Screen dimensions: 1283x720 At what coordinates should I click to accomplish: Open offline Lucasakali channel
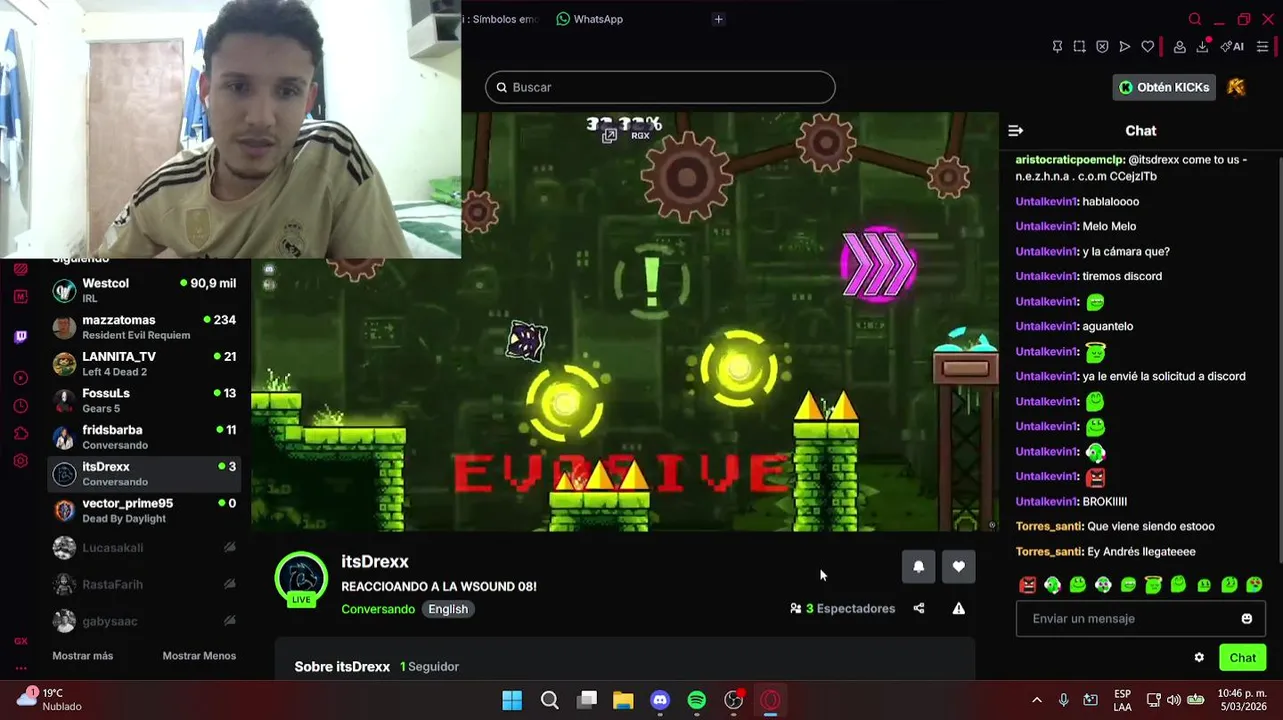(x=144, y=548)
